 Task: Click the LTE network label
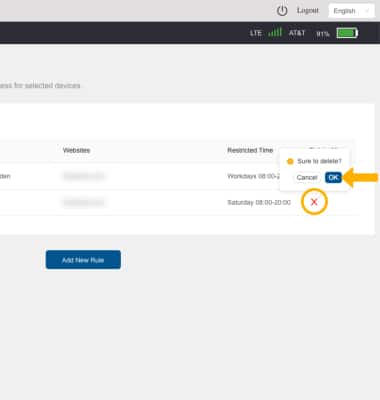point(256,33)
